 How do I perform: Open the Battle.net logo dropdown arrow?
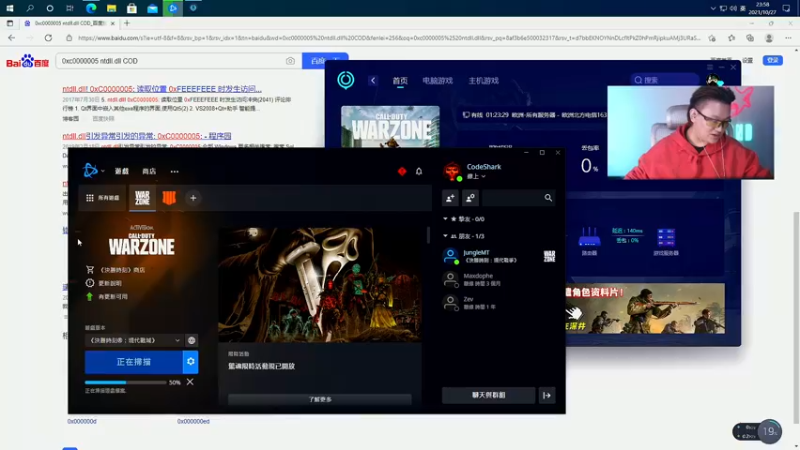103,171
